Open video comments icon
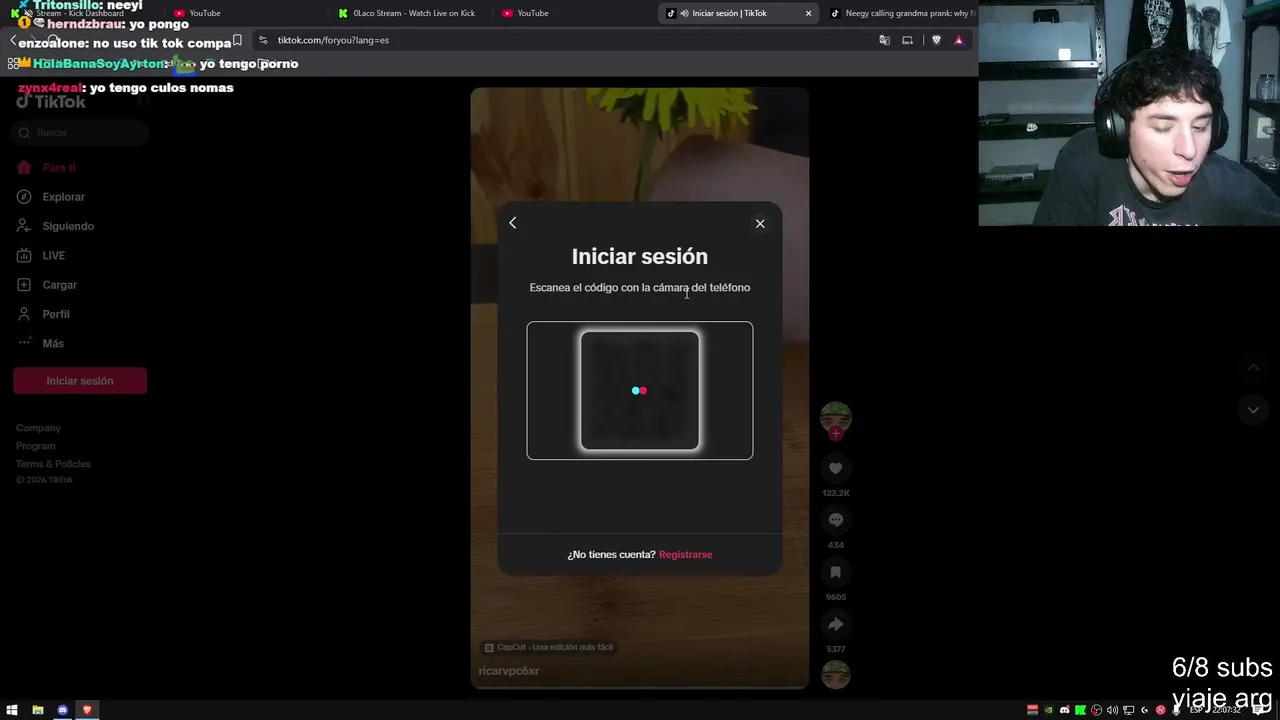1280x720 pixels. 836,520
